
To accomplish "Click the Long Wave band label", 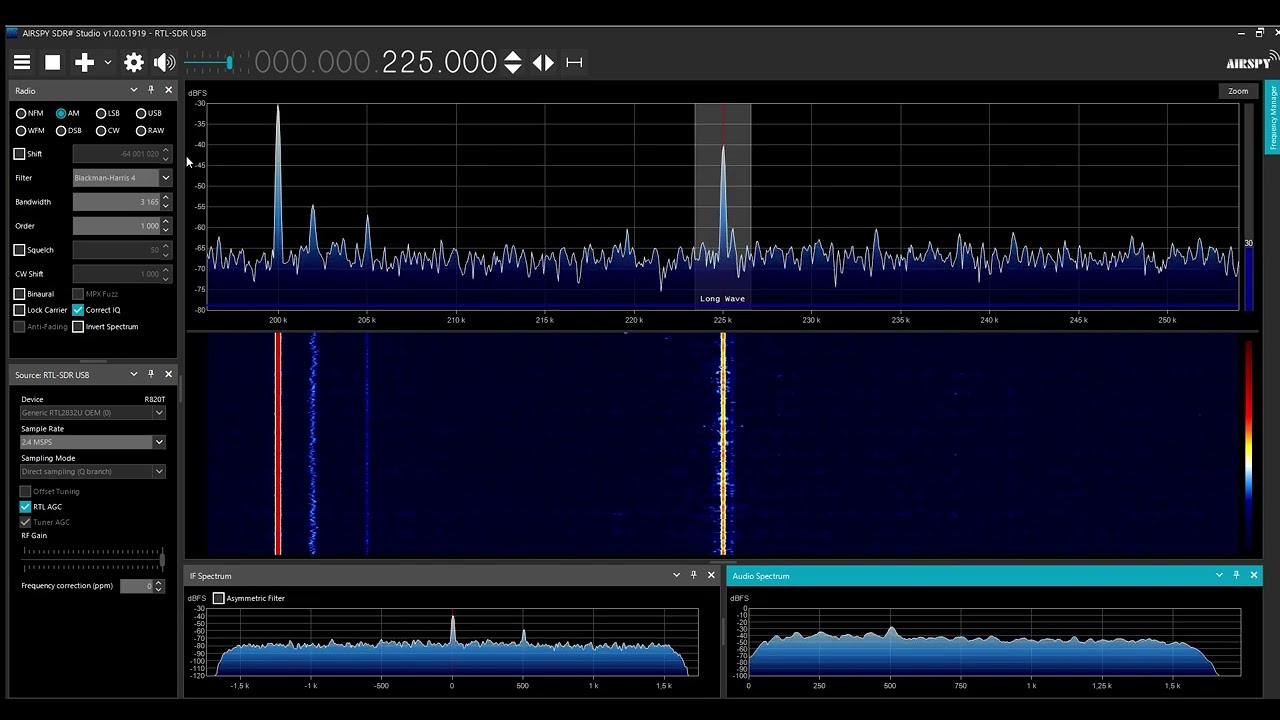I will coord(722,299).
